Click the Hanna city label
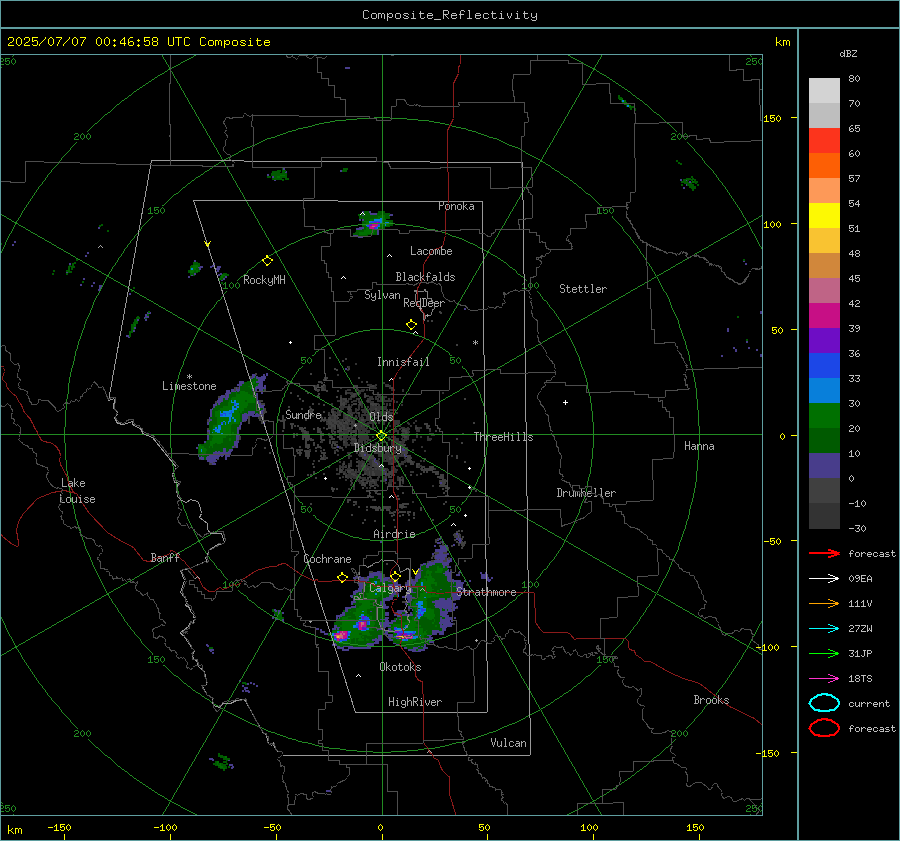The width and height of the screenshot is (900, 841). point(699,446)
